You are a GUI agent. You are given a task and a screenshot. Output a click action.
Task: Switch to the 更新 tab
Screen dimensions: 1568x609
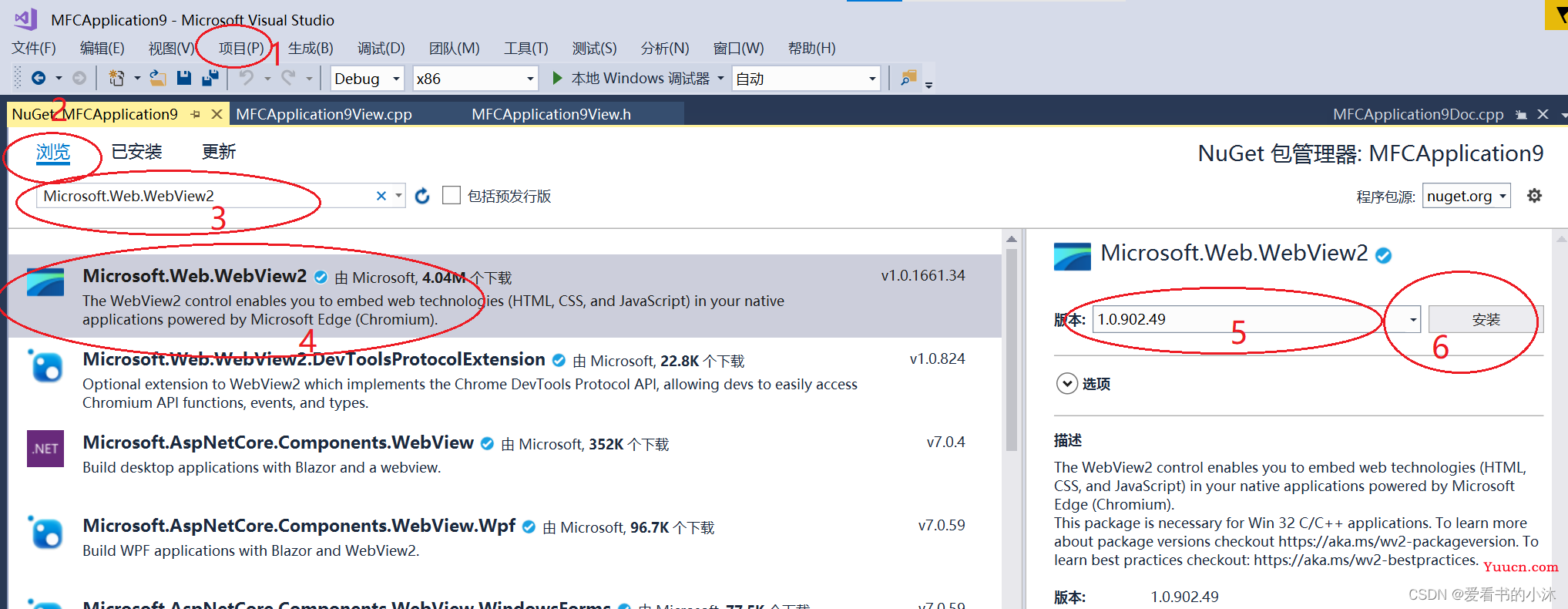(219, 152)
